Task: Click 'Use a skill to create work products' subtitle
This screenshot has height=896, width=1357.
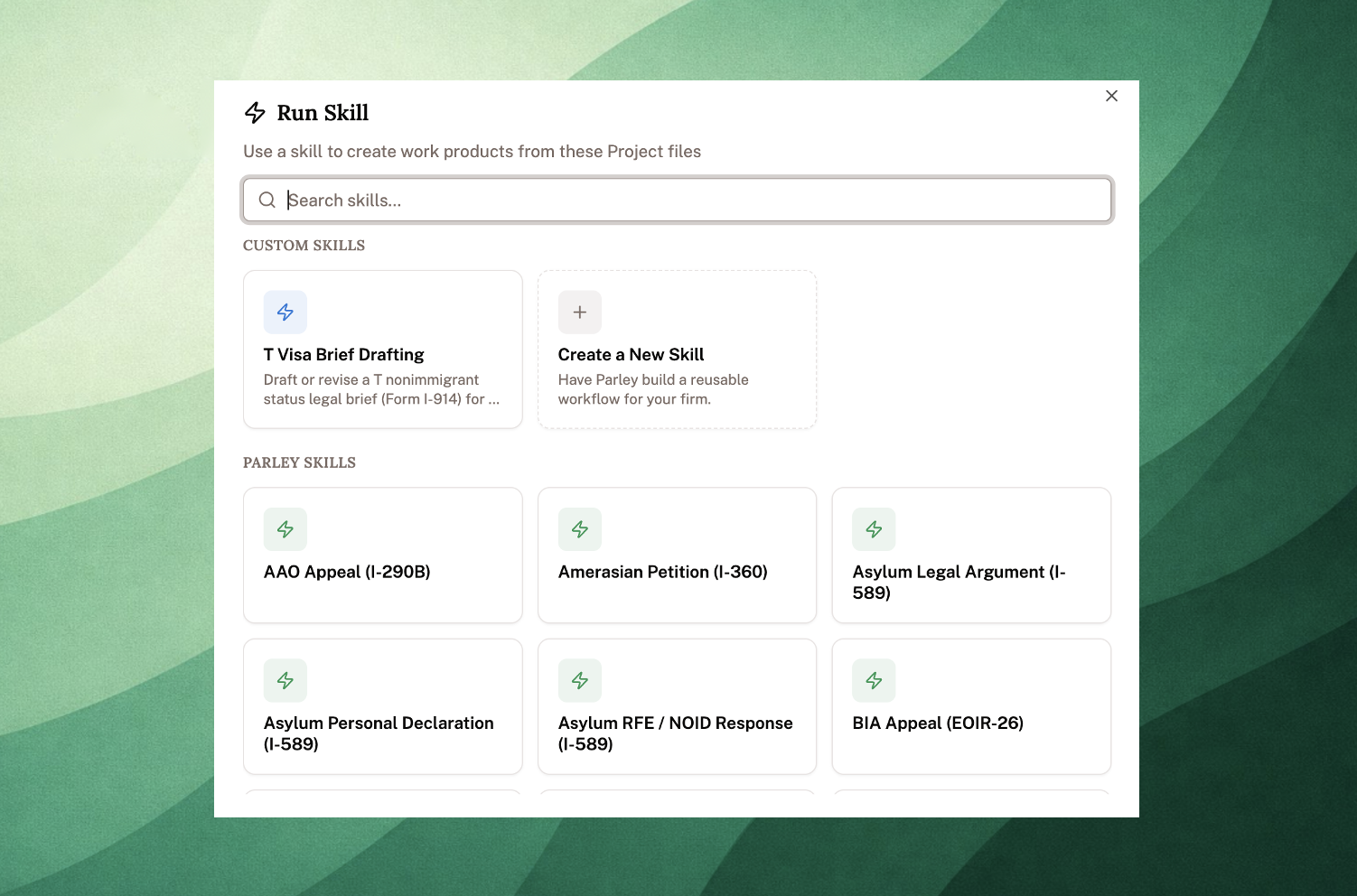Action: coord(472,152)
